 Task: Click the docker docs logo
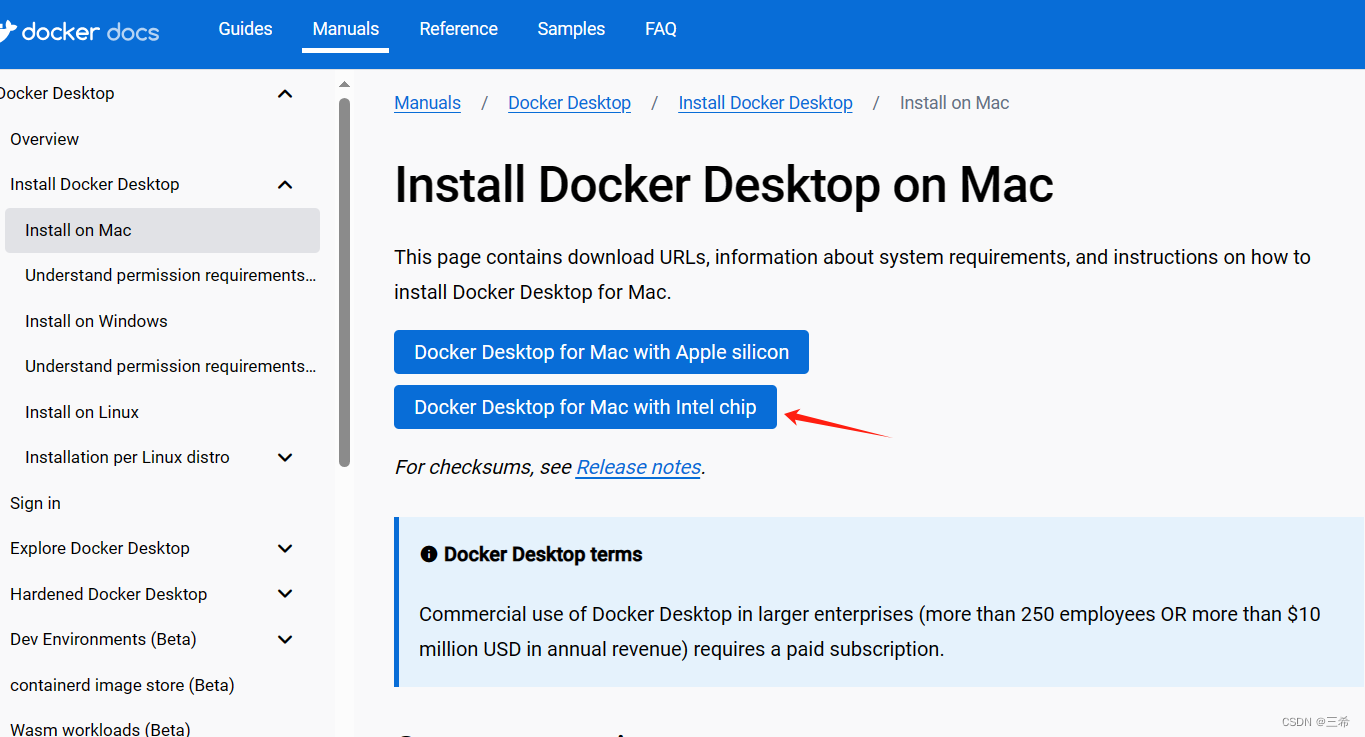[80, 31]
